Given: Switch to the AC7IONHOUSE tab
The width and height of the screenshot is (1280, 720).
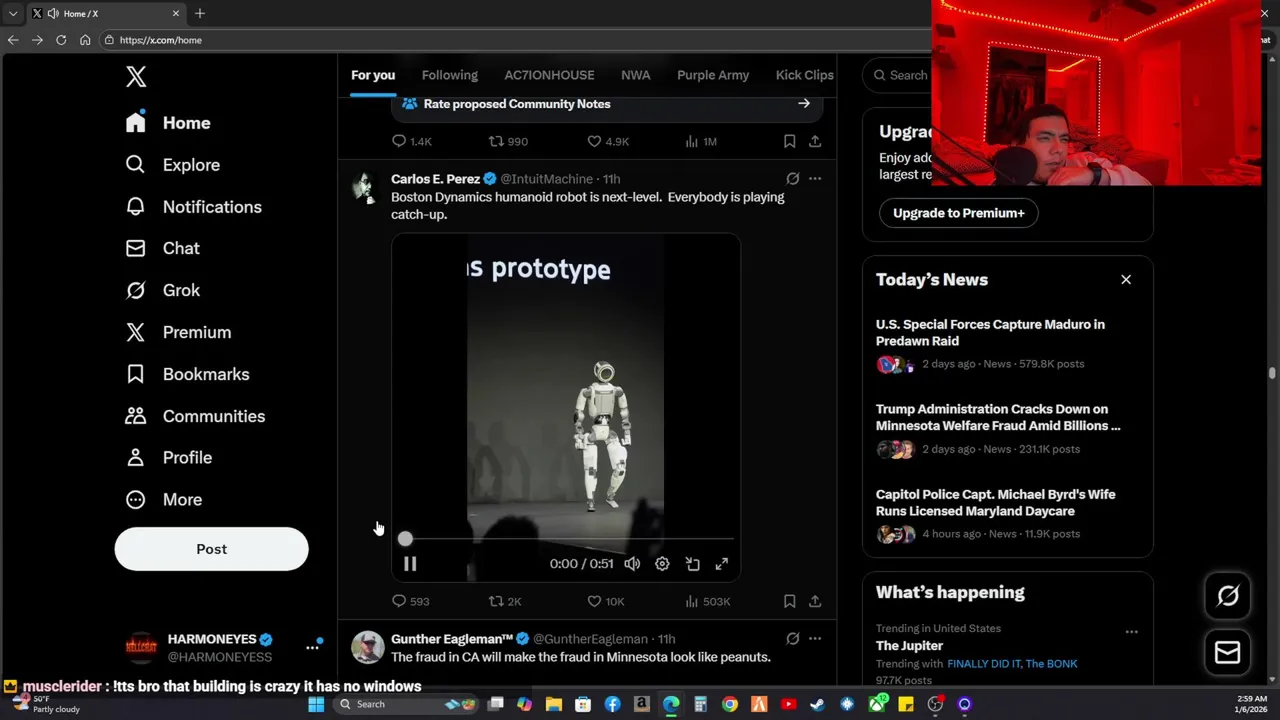Looking at the screenshot, I should tap(549, 75).
